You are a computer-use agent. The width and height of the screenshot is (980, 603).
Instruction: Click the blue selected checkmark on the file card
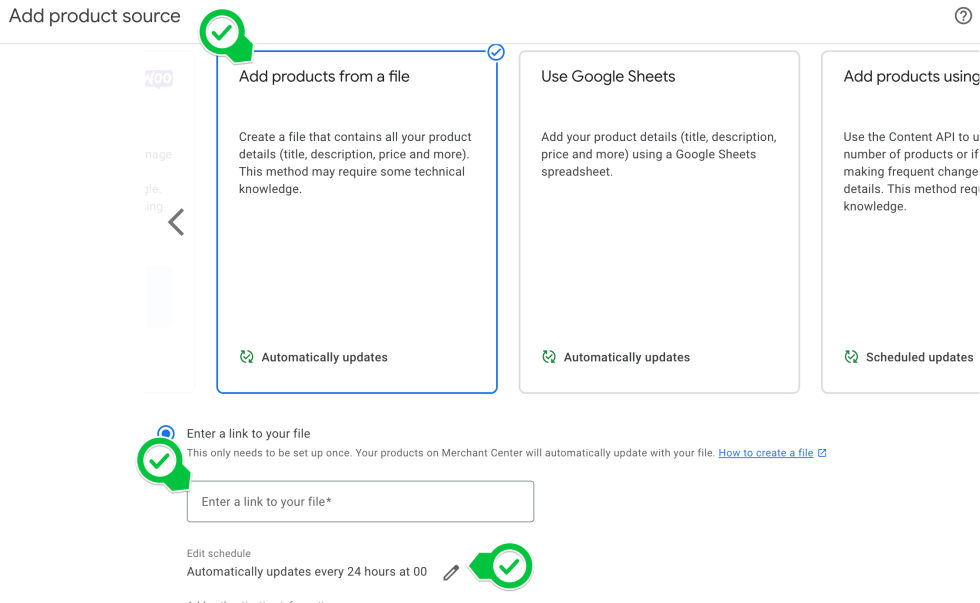pos(496,52)
